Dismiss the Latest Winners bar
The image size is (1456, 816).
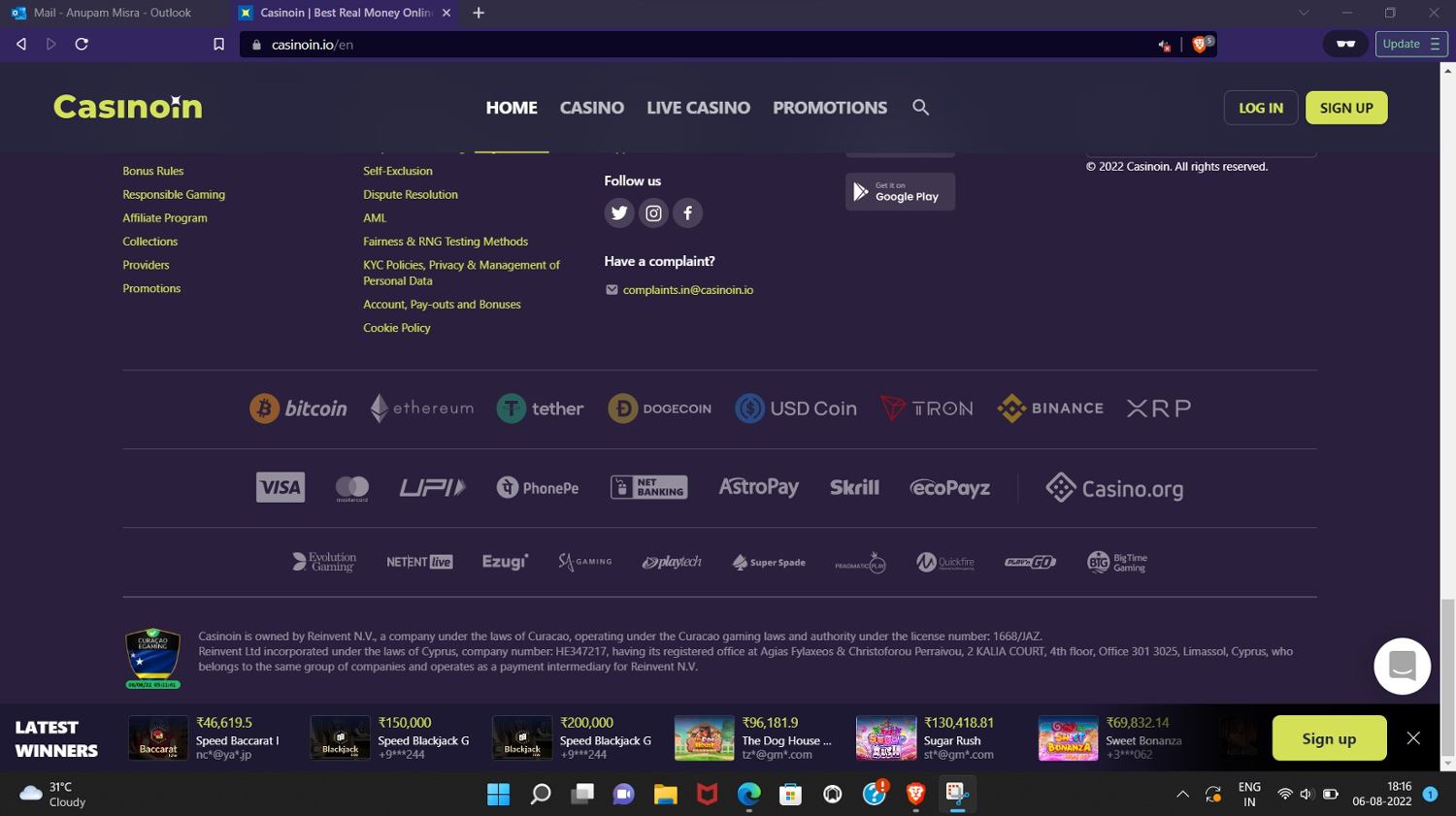tap(1413, 738)
